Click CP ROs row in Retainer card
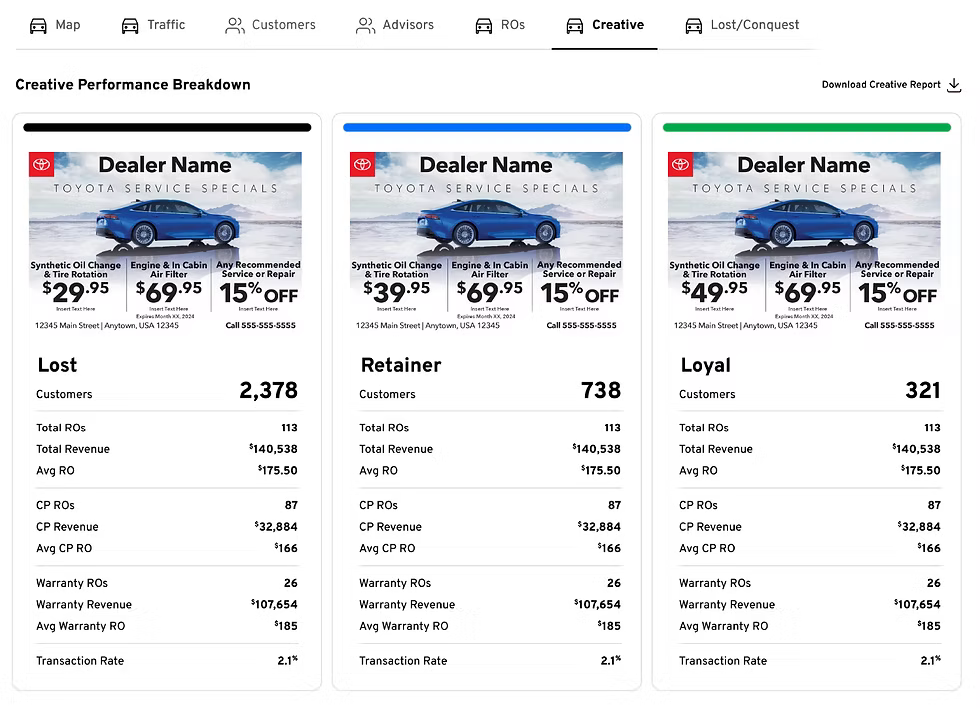Viewport: 980px width, 708px height. [490, 506]
